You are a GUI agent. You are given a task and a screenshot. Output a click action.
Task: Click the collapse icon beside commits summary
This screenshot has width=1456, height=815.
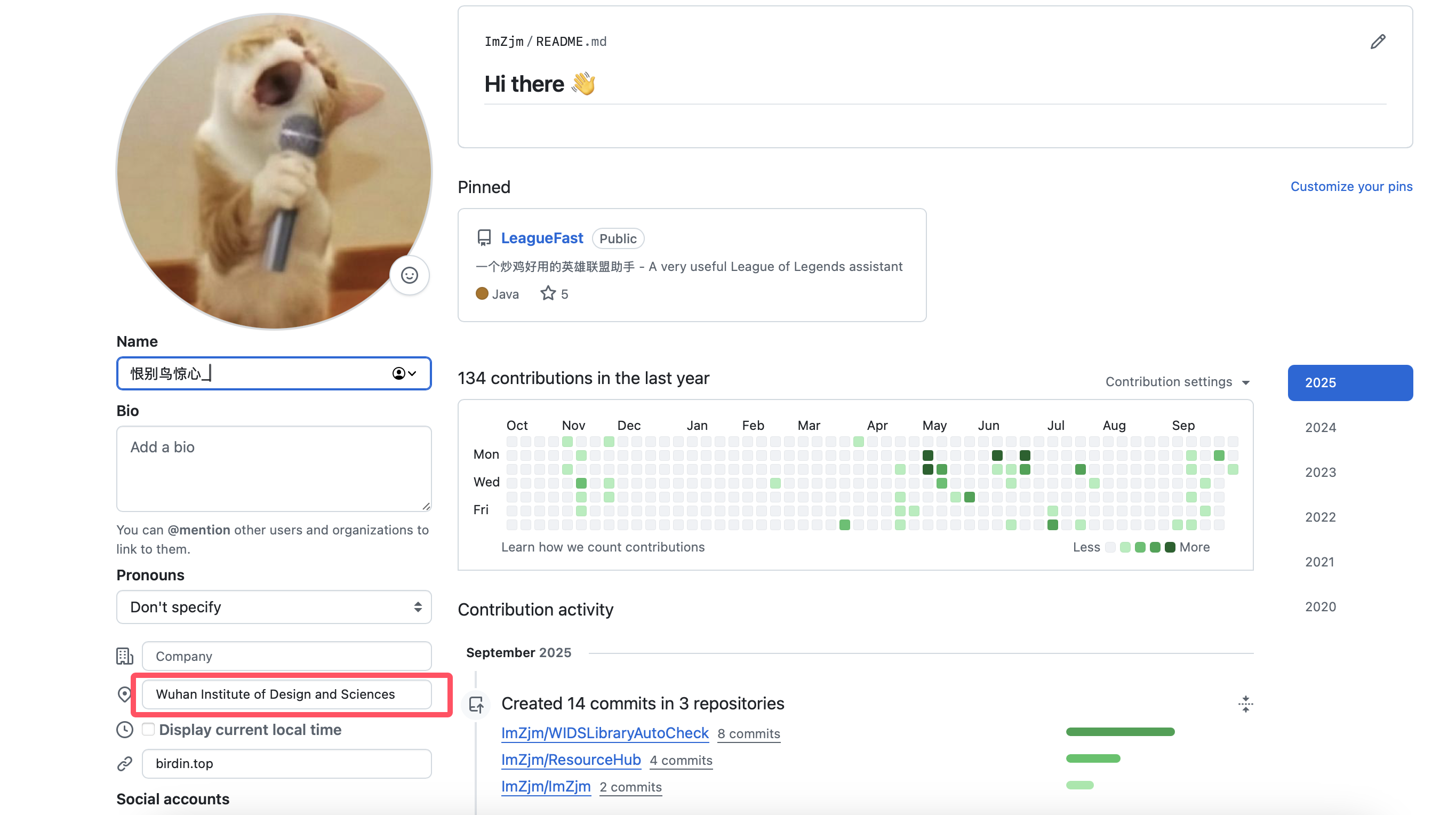[1245, 704]
